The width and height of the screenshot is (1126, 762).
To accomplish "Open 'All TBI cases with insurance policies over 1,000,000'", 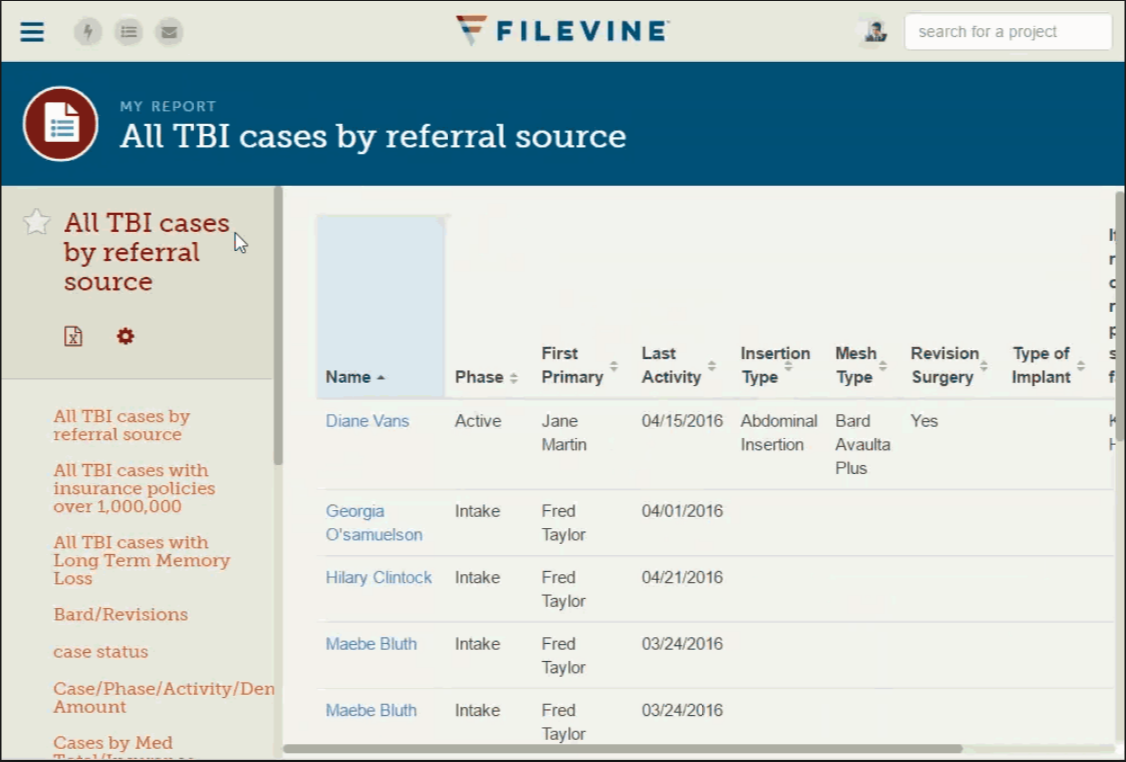I will (134, 488).
